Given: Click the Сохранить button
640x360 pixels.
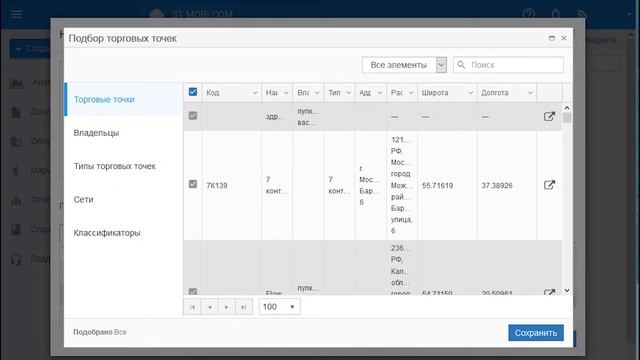Looking at the screenshot, I should coord(536,333).
